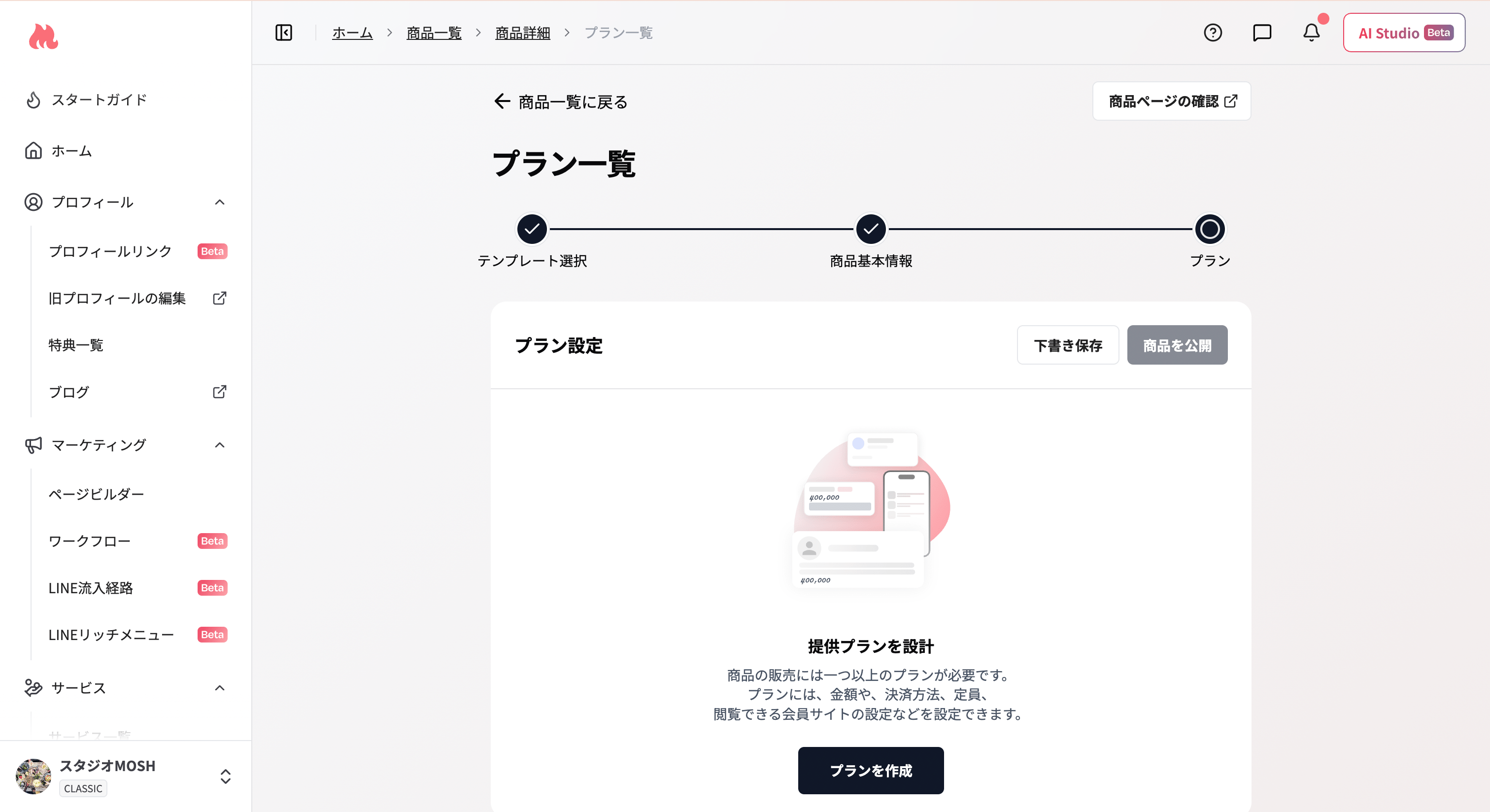Click 商品を公開 button

[1177, 345]
